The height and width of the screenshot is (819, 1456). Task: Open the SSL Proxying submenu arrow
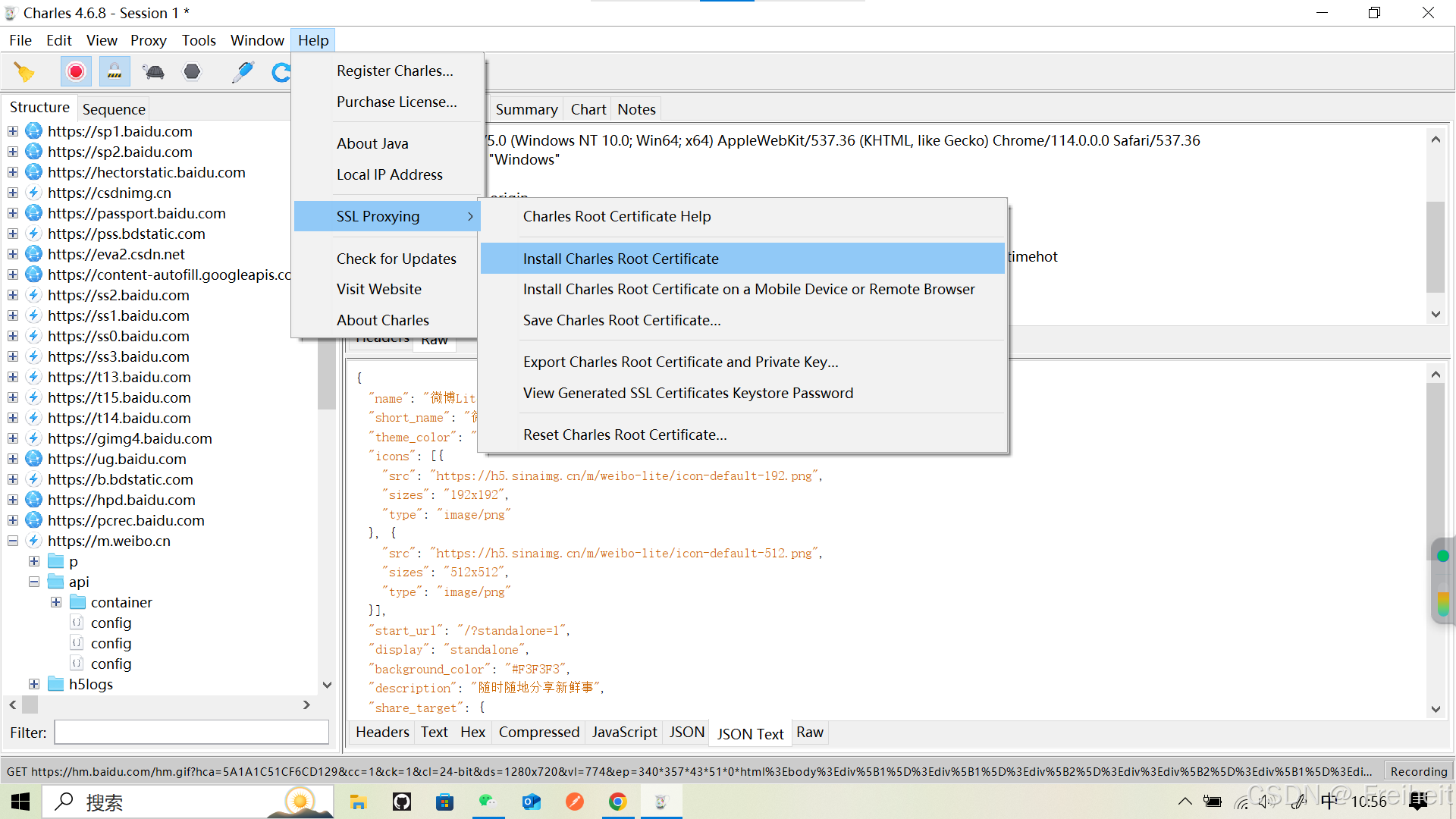tap(470, 216)
